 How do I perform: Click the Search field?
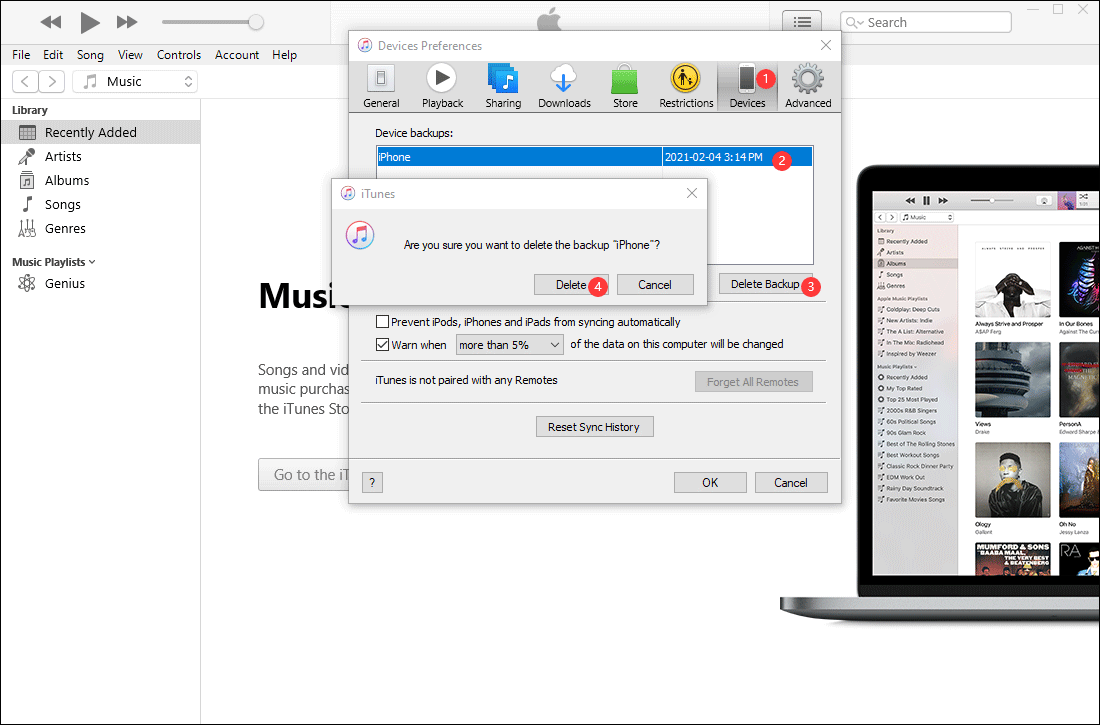point(926,22)
